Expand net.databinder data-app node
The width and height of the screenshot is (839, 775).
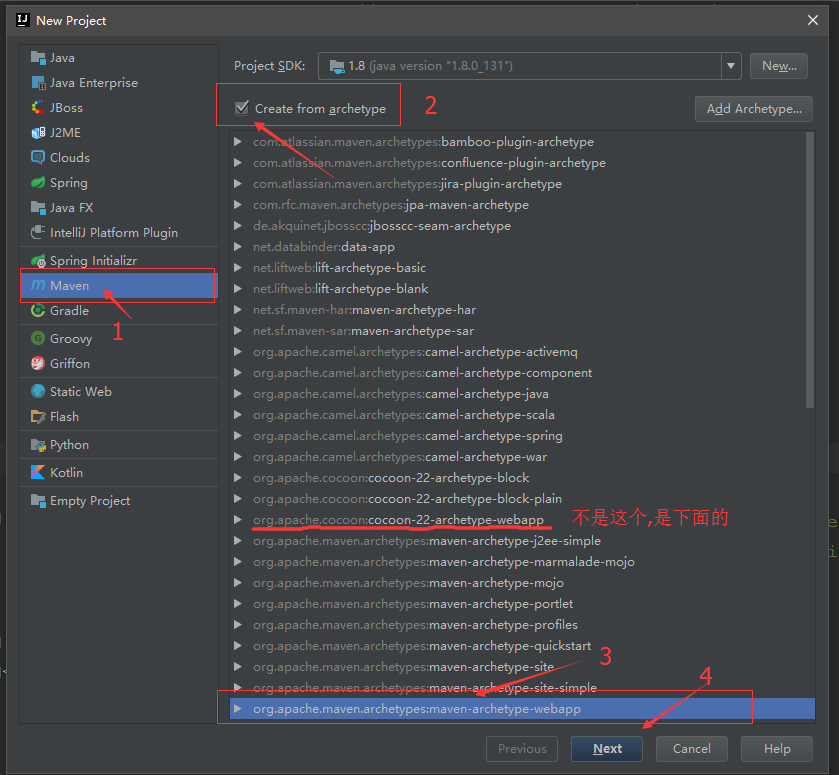pos(238,247)
